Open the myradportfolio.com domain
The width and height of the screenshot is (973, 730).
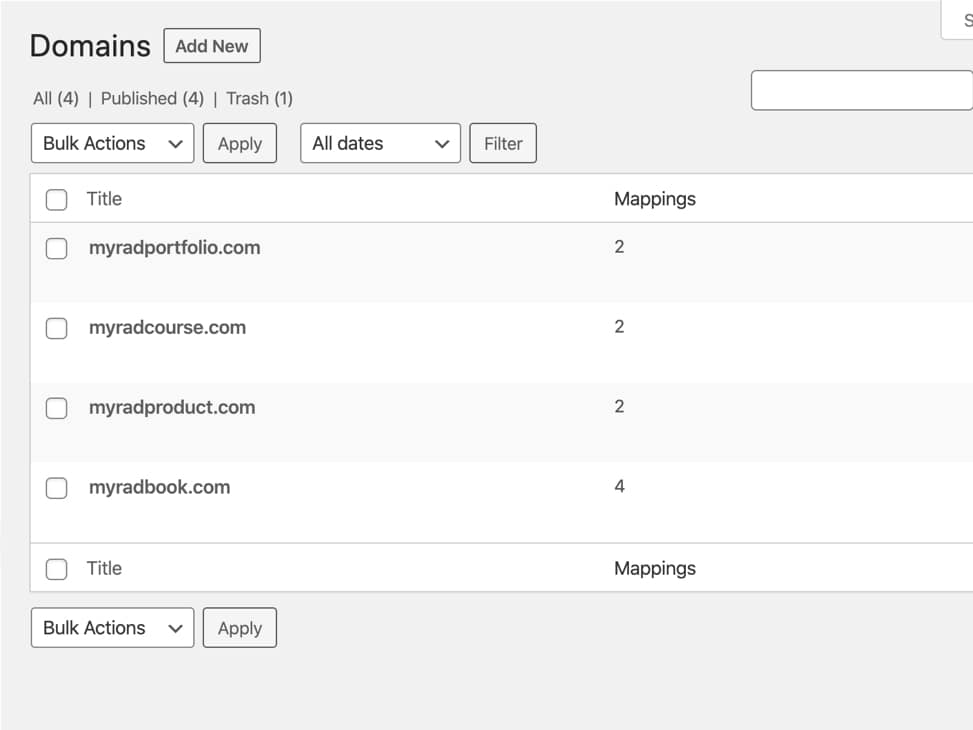[x=174, y=248]
